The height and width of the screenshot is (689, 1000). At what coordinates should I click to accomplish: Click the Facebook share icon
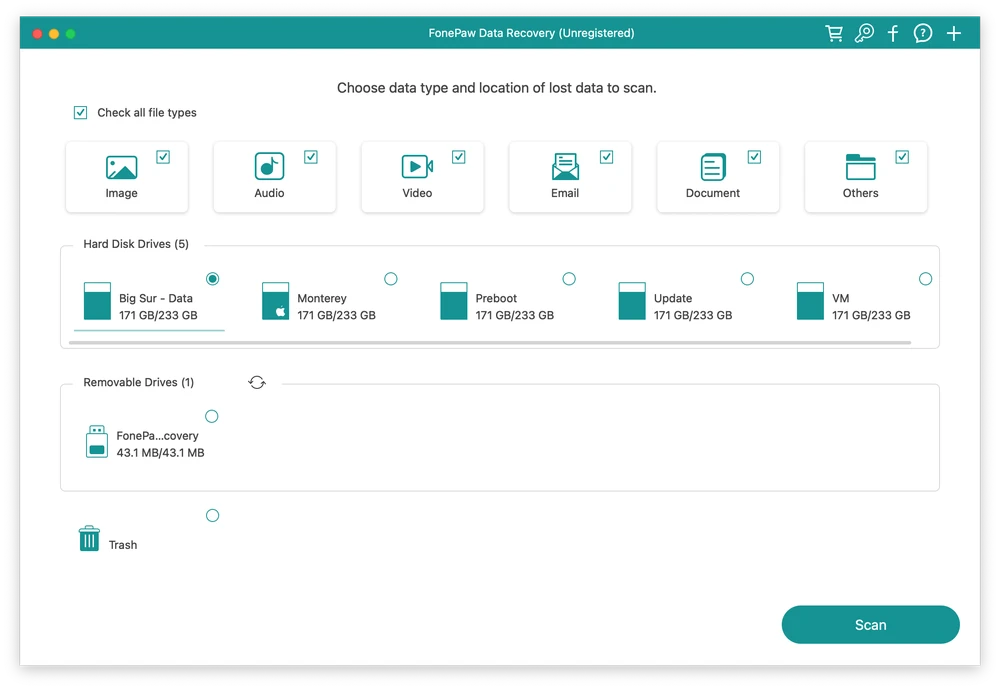click(x=893, y=32)
